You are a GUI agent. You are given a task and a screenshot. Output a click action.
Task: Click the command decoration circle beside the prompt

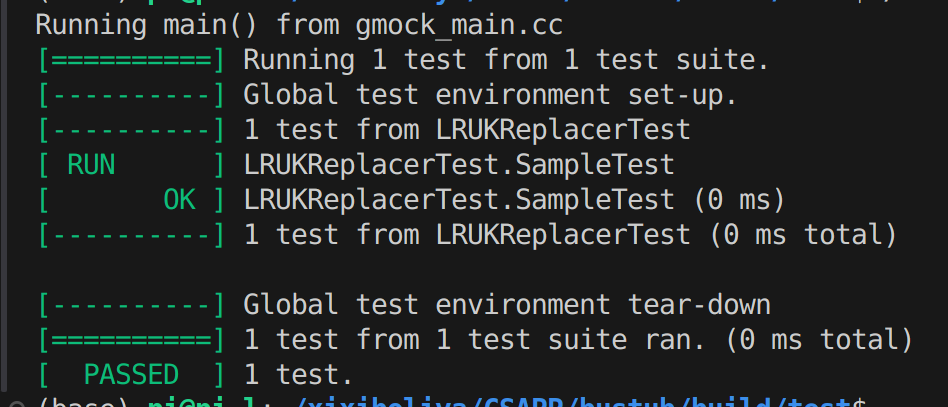(16, 405)
